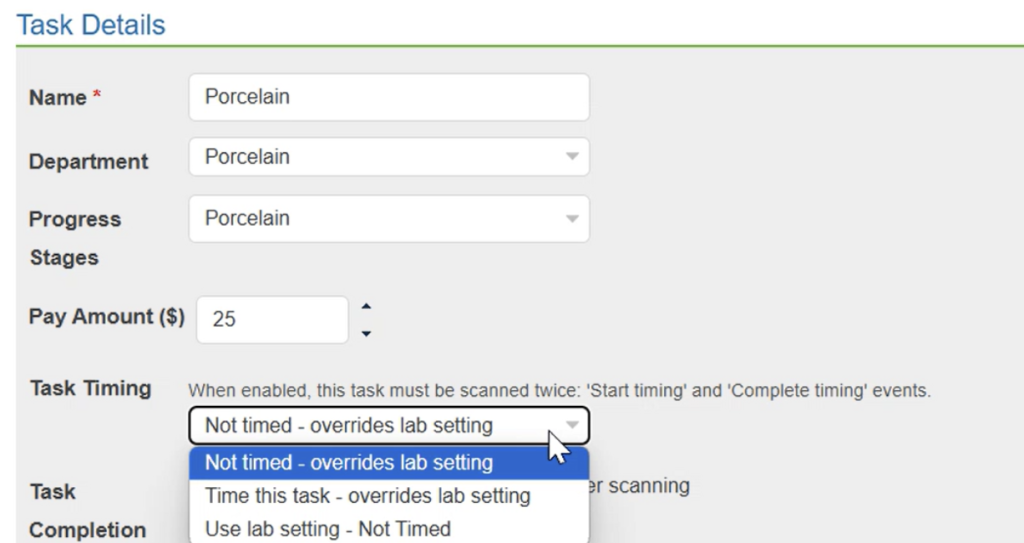Click the Department dropdown arrow
This screenshot has width=1024, height=543.
click(572, 157)
